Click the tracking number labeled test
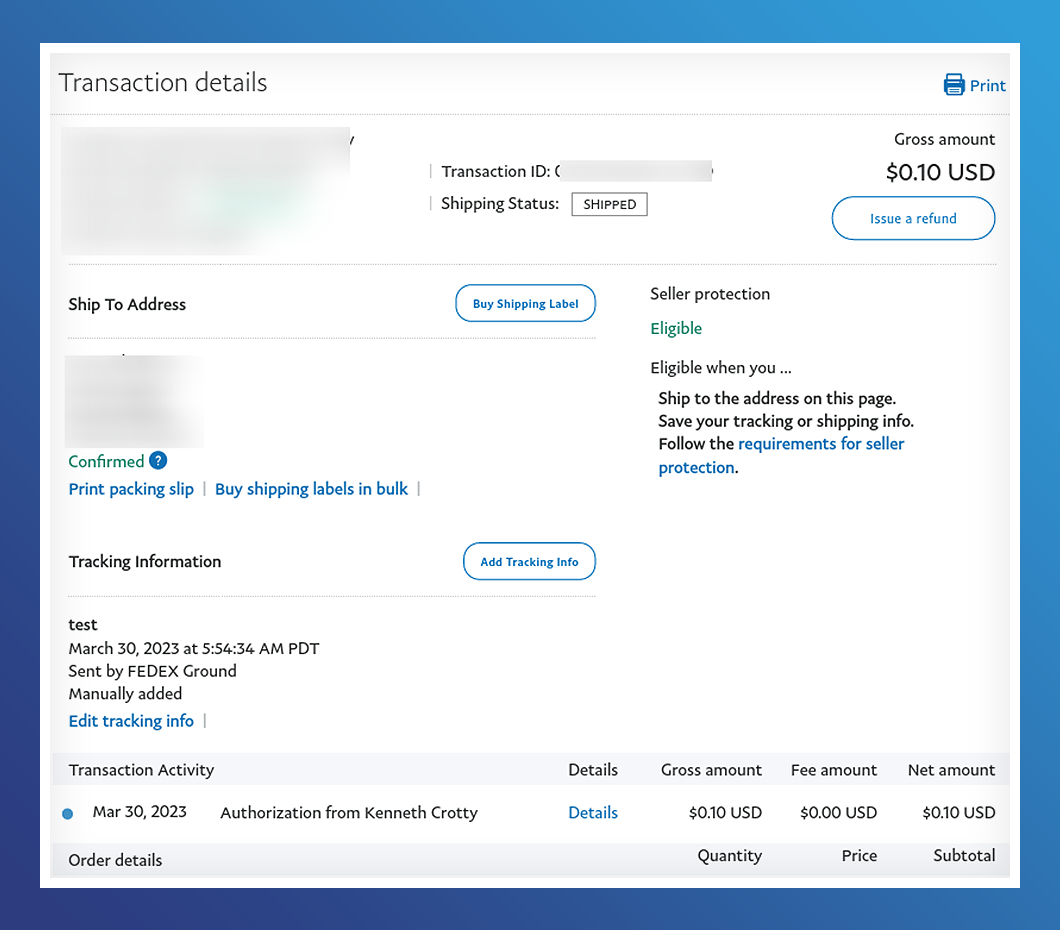 coord(83,625)
